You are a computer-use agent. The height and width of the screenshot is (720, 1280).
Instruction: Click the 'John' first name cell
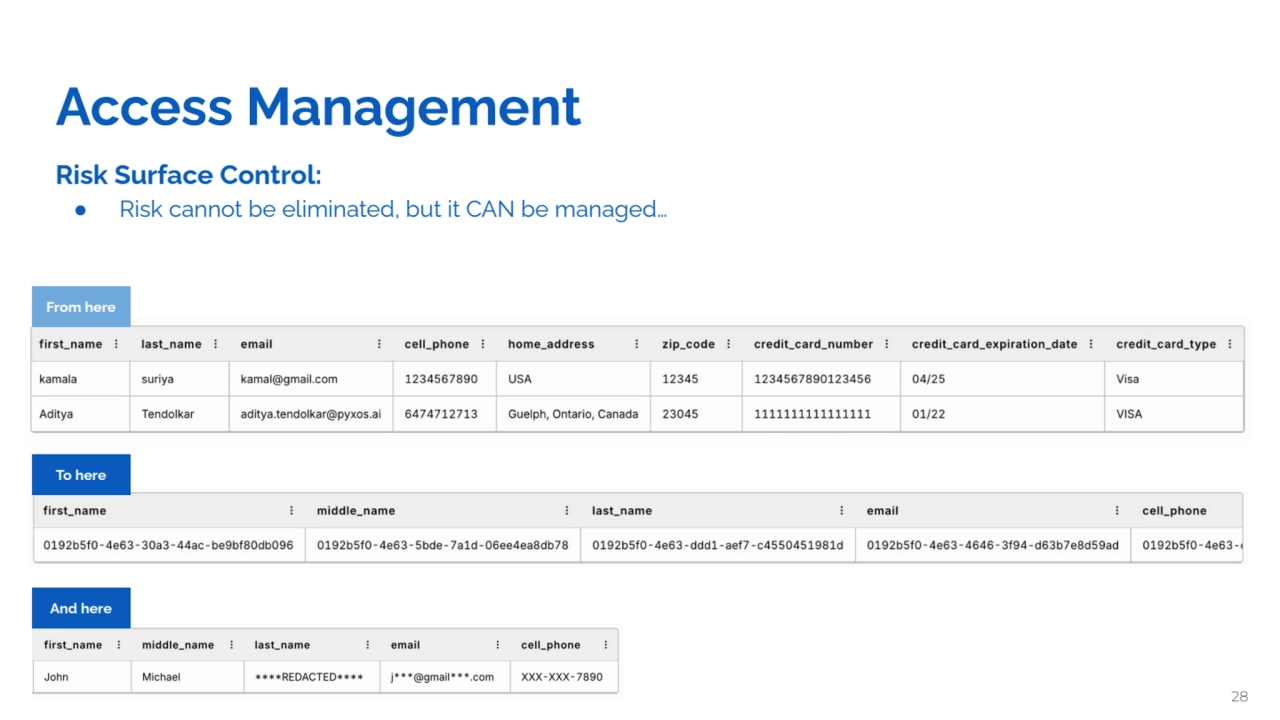82,677
